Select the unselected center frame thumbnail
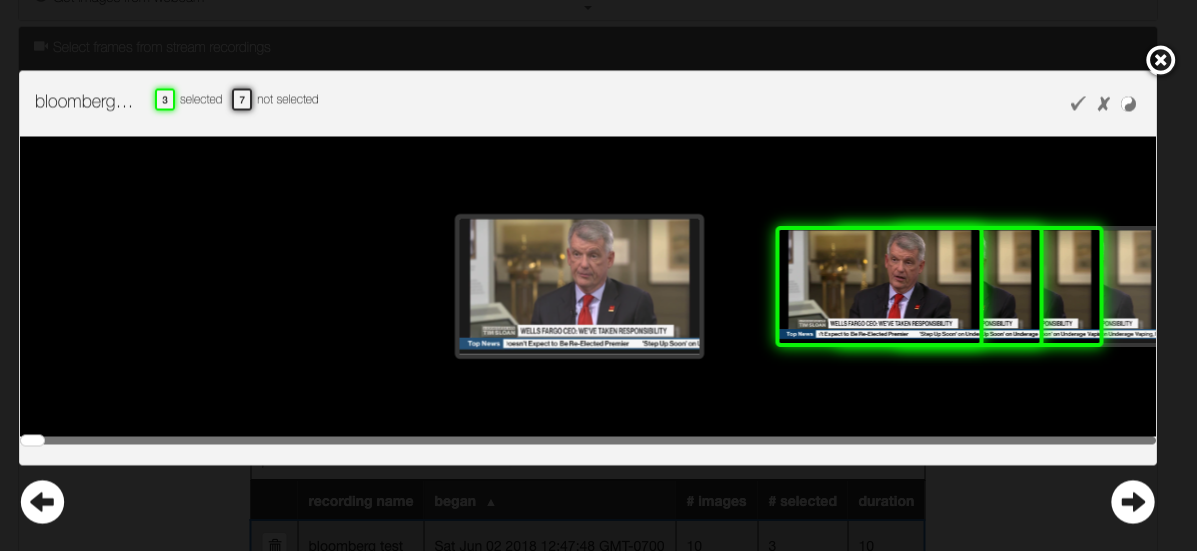The image size is (1197, 551). [x=579, y=286]
